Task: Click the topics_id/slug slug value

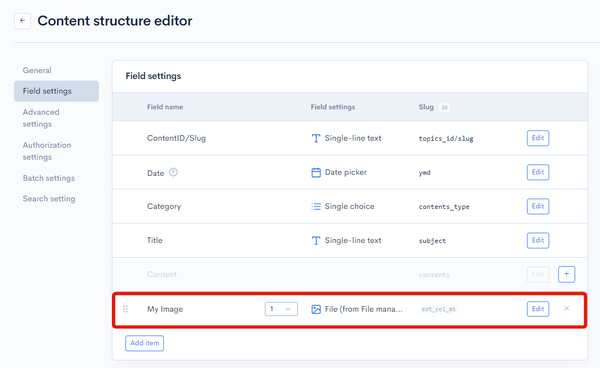Action: pos(446,138)
